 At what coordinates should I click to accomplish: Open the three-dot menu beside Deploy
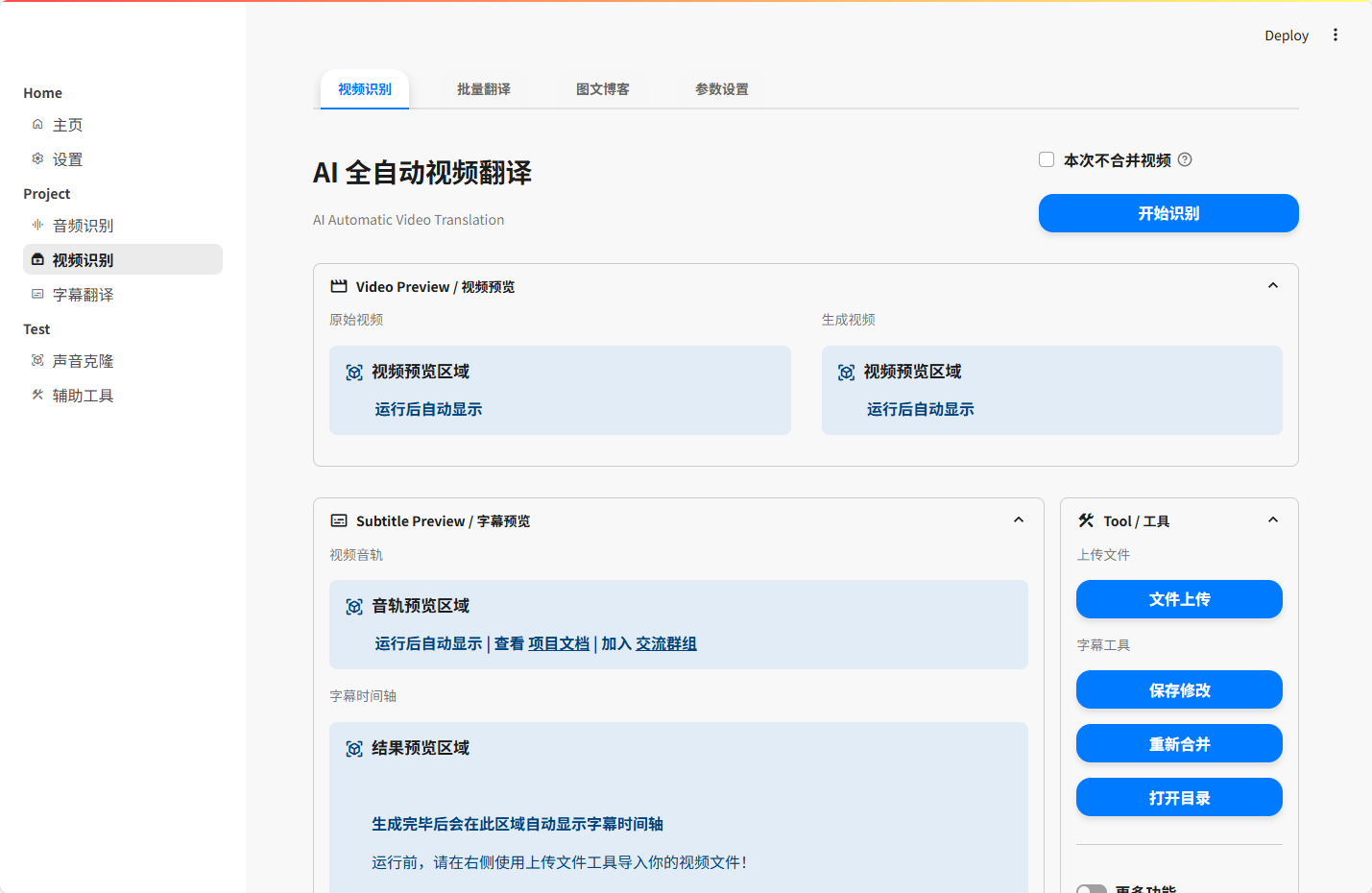point(1335,36)
